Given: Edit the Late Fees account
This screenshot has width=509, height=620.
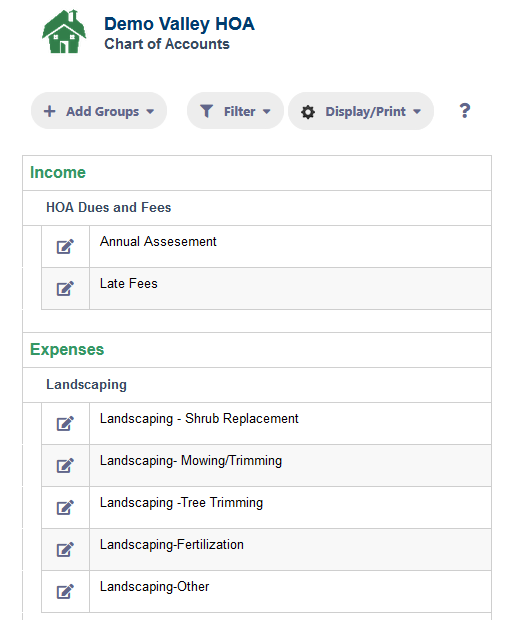Looking at the screenshot, I should pyautogui.click(x=65, y=288).
